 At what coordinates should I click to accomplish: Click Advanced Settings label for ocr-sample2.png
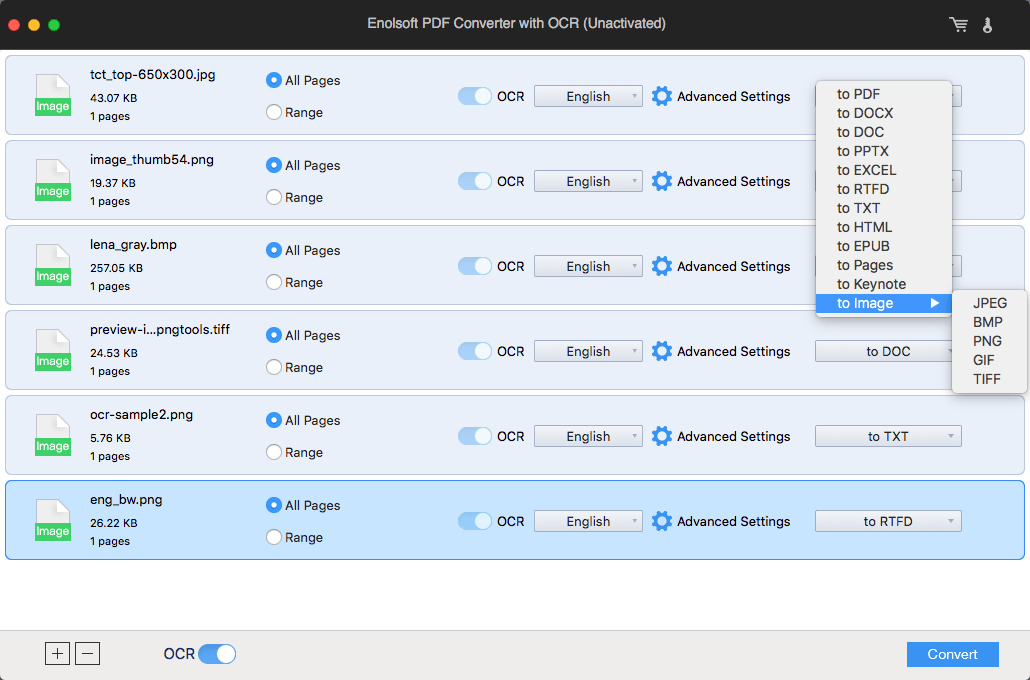pyautogui.click(x=734, y=436)
